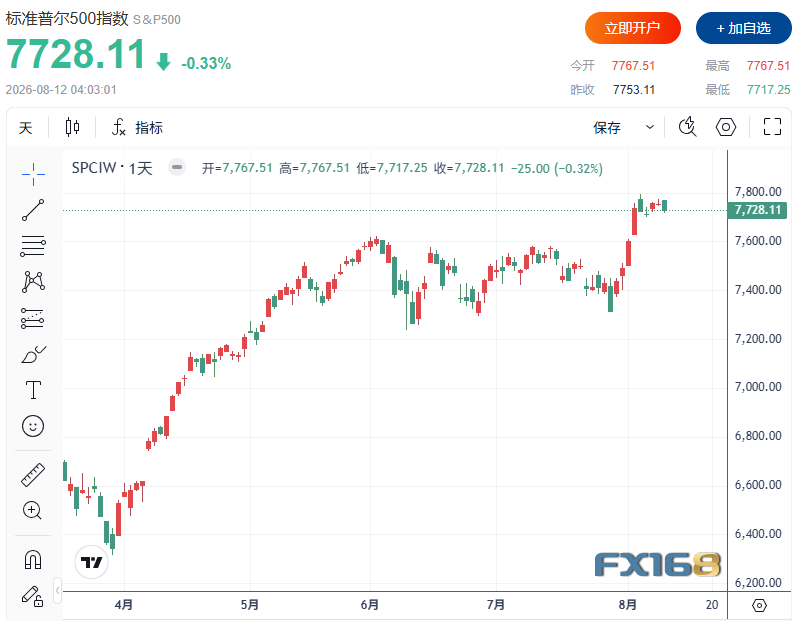This screenshot has width=800, height=621.
Task: Open the horizontal lines Fibonacci tool
Action: point(33,246)
